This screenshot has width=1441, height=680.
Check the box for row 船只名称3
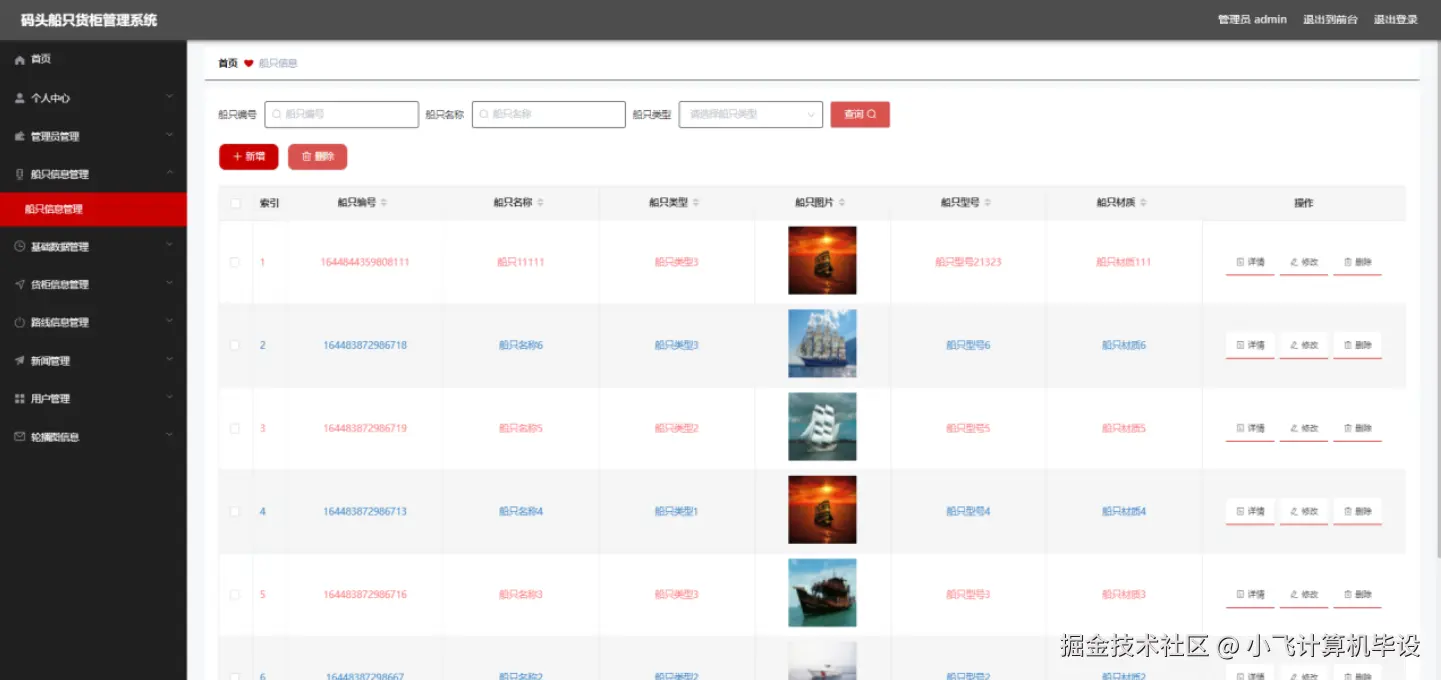235,594
